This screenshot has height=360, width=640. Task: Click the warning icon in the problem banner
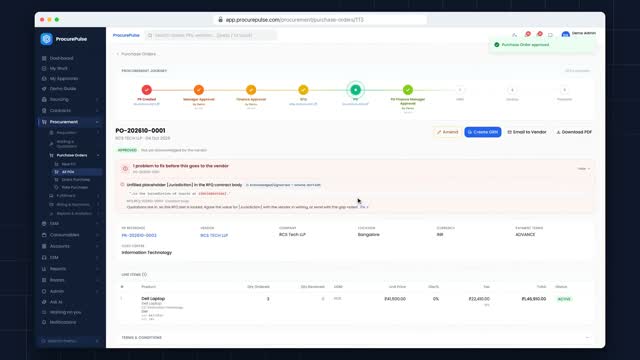[125, 169]
